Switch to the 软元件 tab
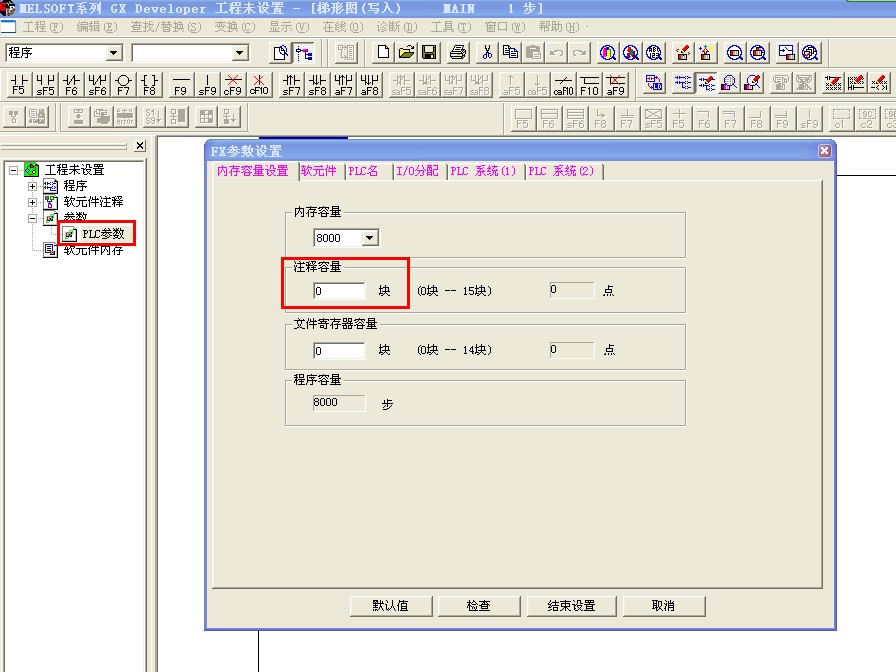Screen dimensions: 896x672 point(319,171)
